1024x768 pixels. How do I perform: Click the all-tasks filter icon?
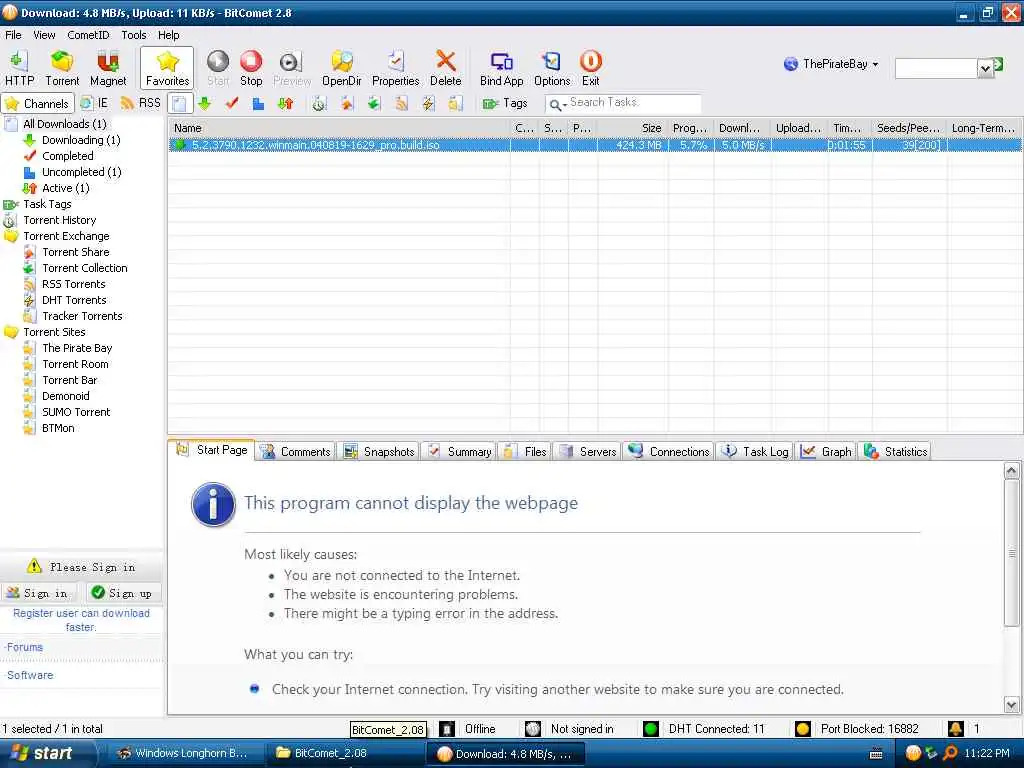click(180, 103)
